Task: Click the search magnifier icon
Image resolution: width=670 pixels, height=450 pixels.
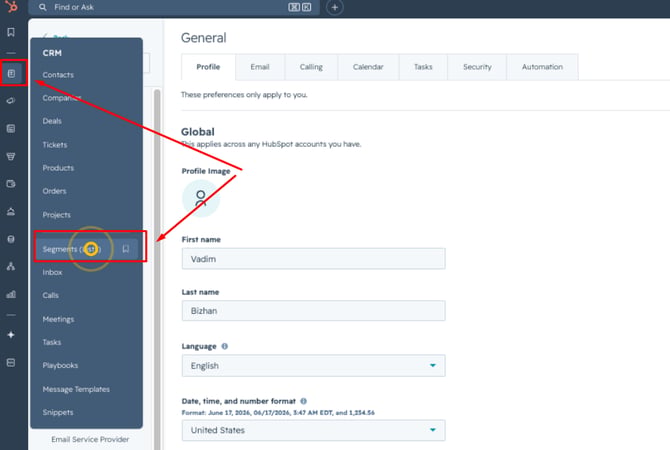Action: tap(43, 7)
